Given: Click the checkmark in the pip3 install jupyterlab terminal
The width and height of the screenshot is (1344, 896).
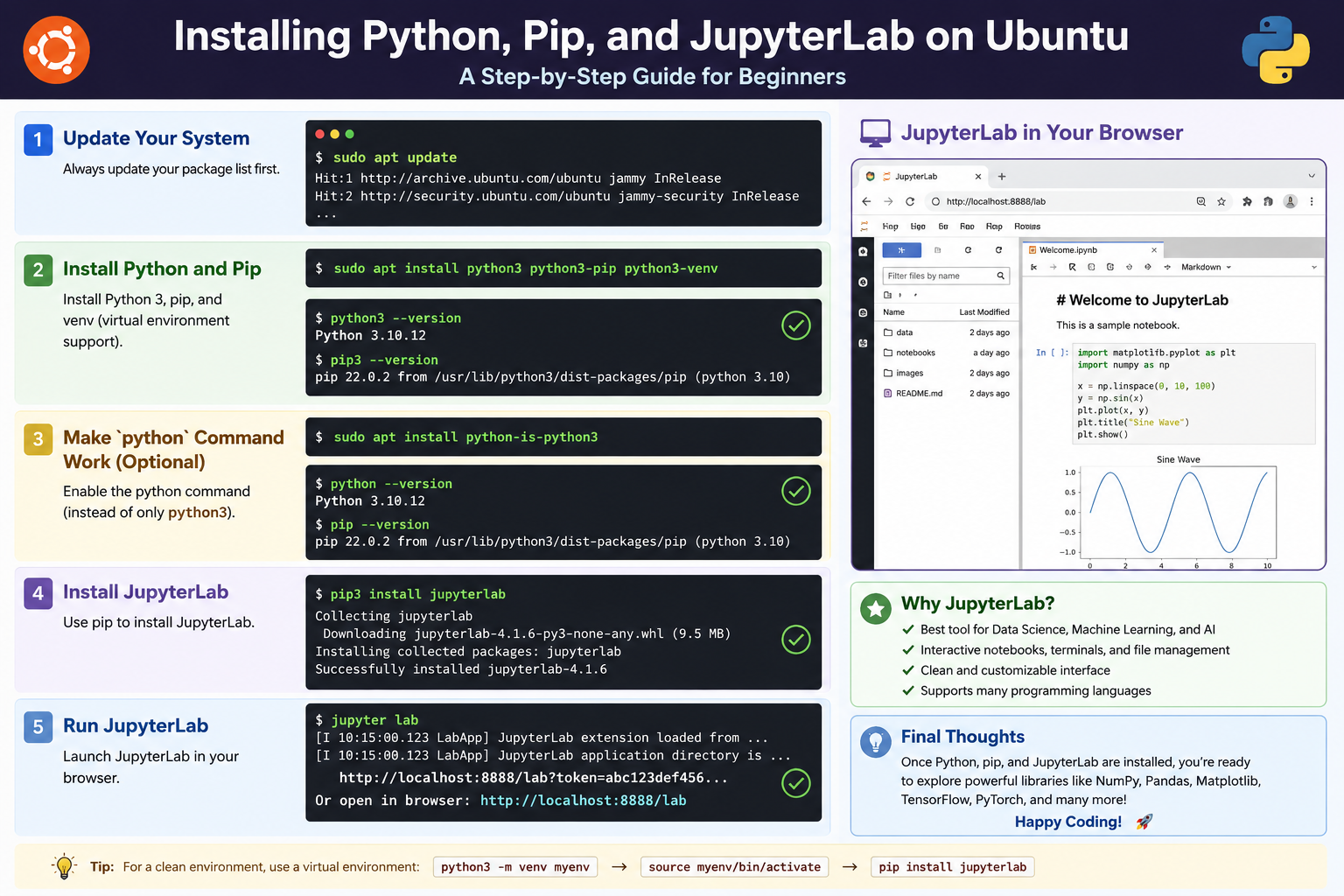Looking at the screenshot, I should (795, 640).
